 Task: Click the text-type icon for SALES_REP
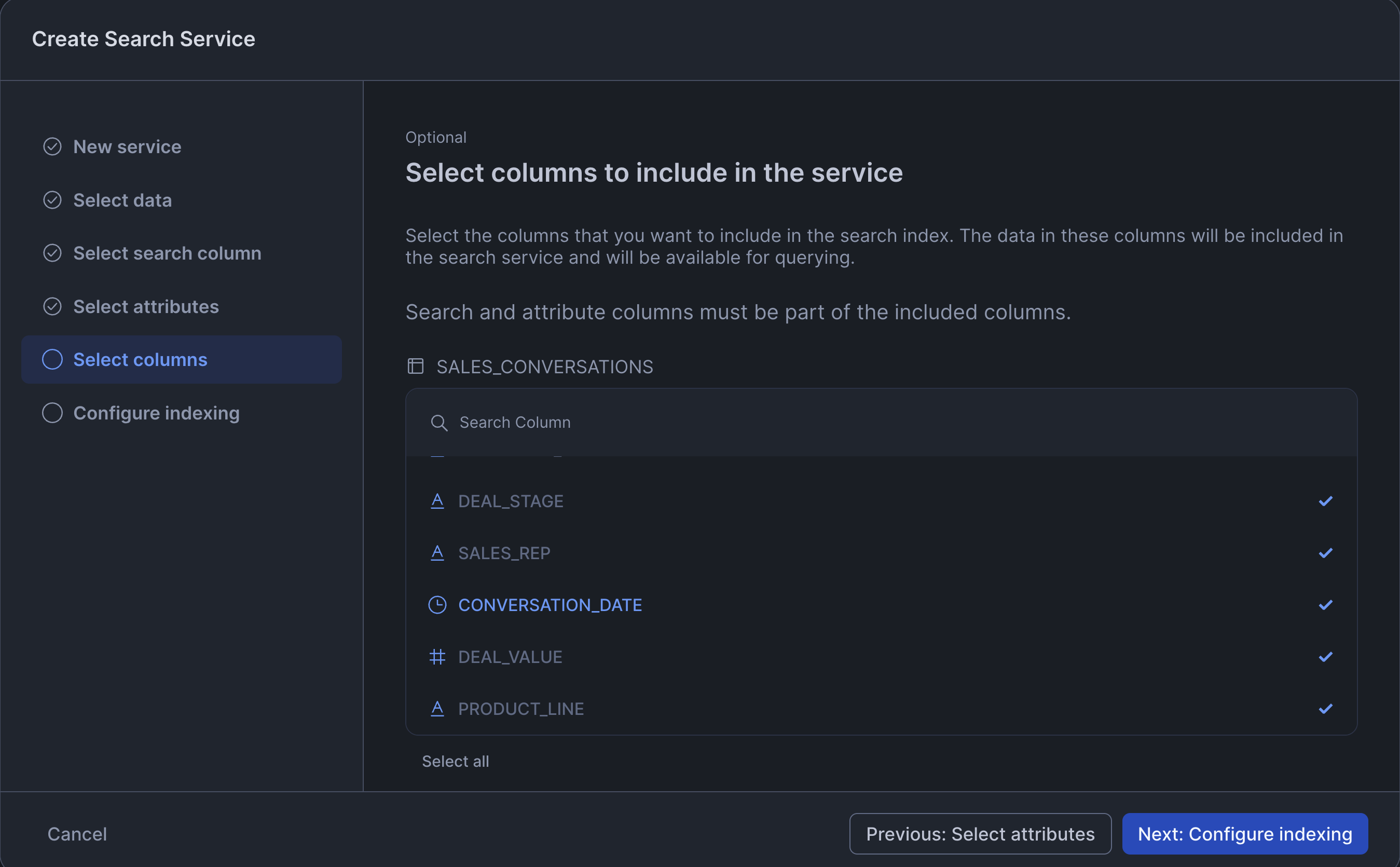click(437, 553)
